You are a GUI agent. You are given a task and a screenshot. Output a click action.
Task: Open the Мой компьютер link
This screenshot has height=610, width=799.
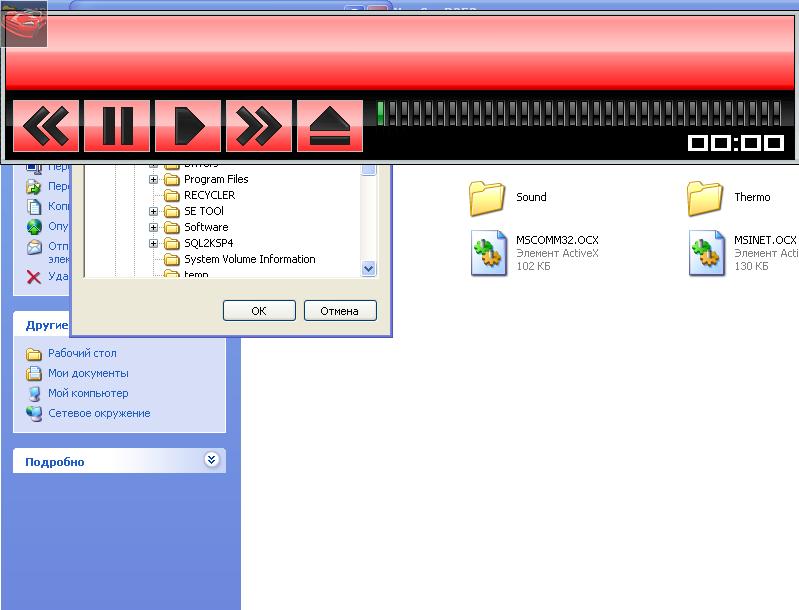88,393
